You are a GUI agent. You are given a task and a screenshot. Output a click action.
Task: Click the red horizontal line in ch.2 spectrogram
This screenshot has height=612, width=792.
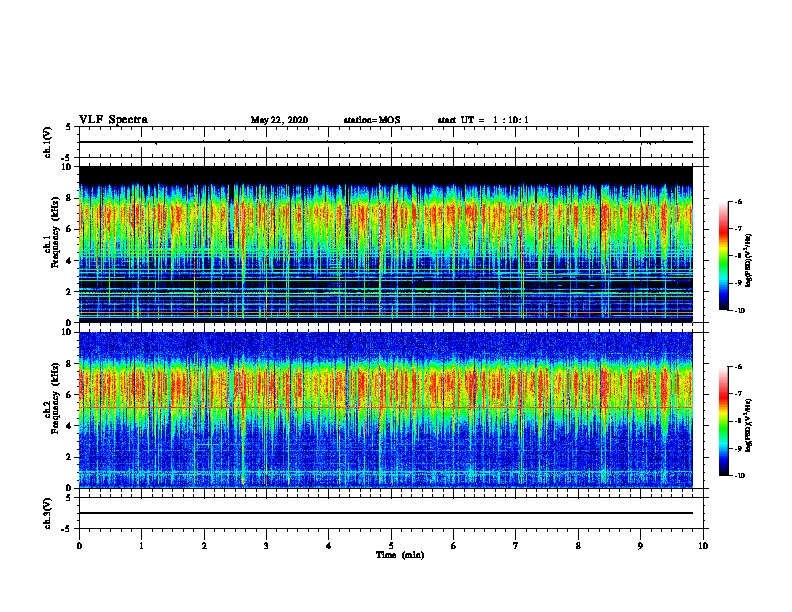pos(386,407)
